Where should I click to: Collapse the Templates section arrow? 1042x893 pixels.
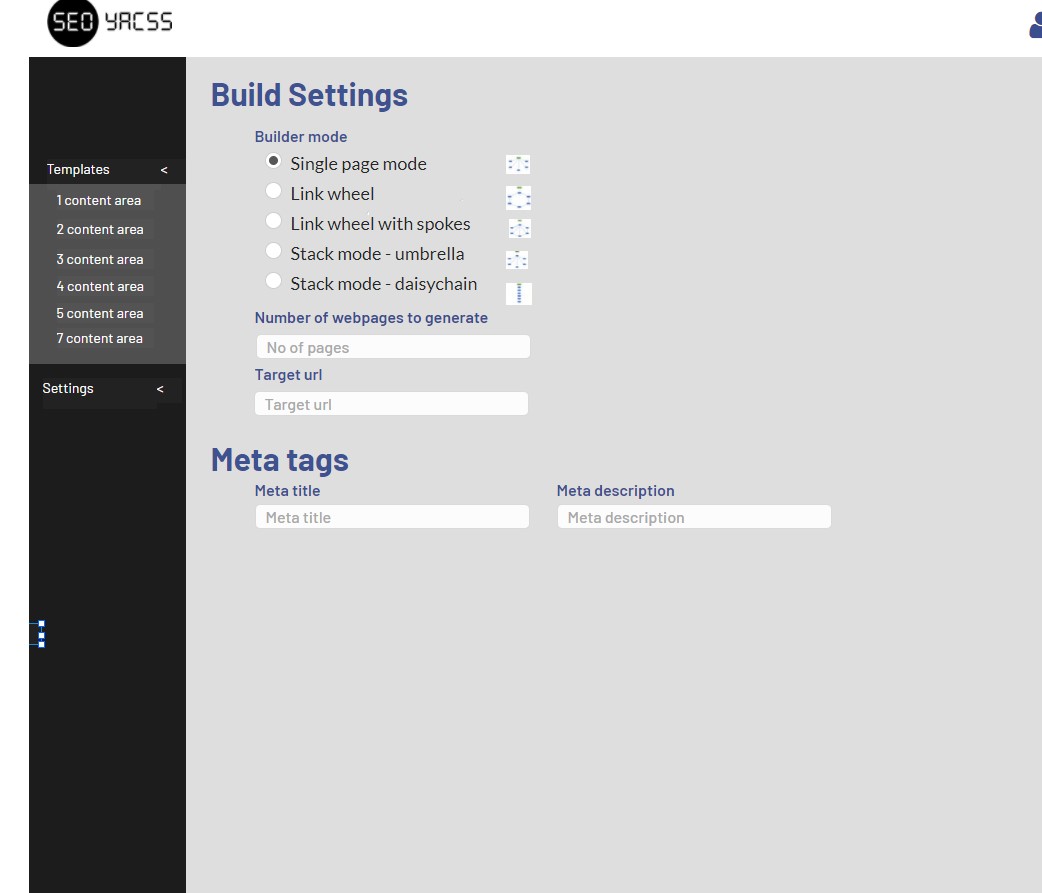(x=164, y=170)
